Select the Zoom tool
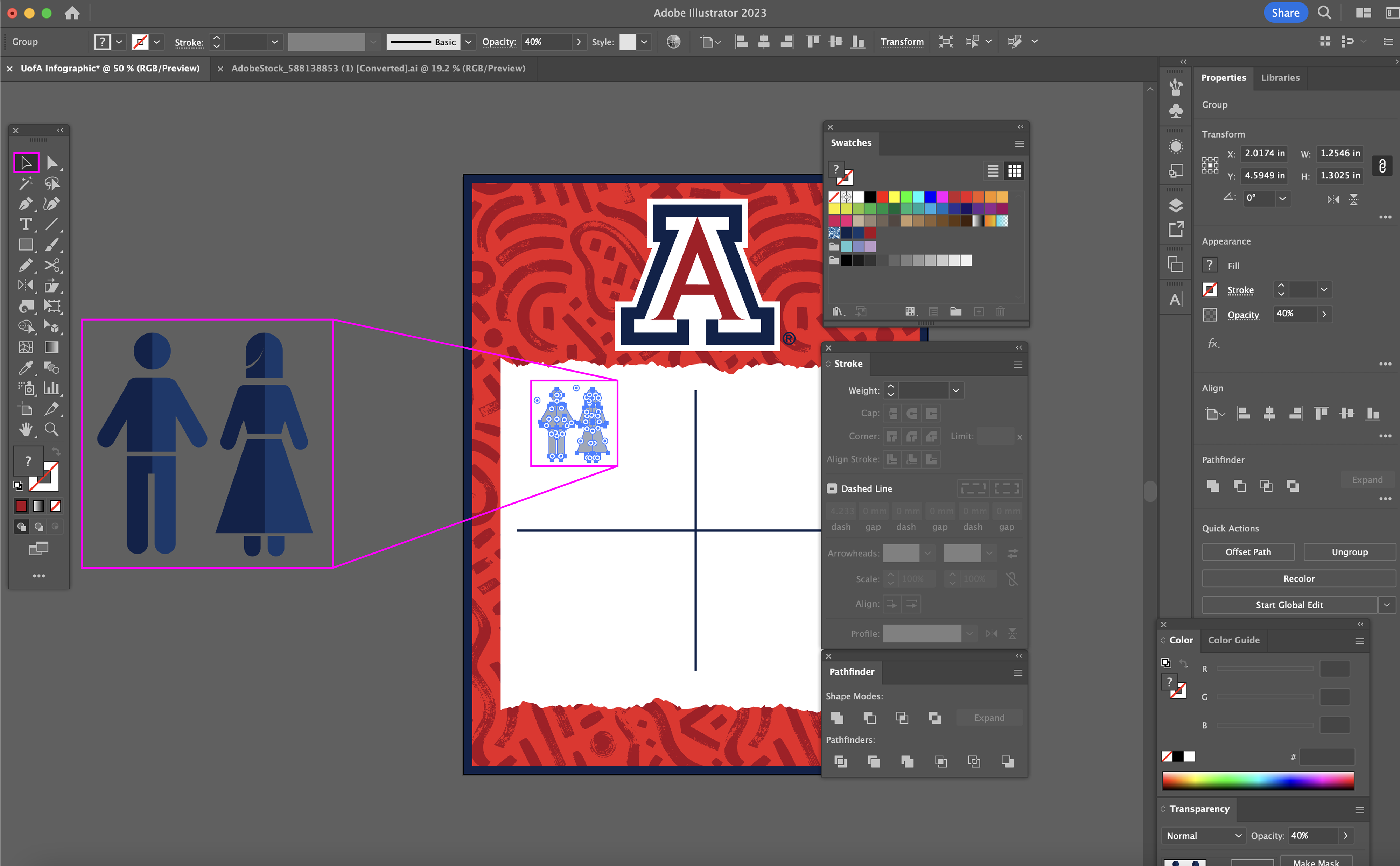1400x866 pixels. coord(51,430)
